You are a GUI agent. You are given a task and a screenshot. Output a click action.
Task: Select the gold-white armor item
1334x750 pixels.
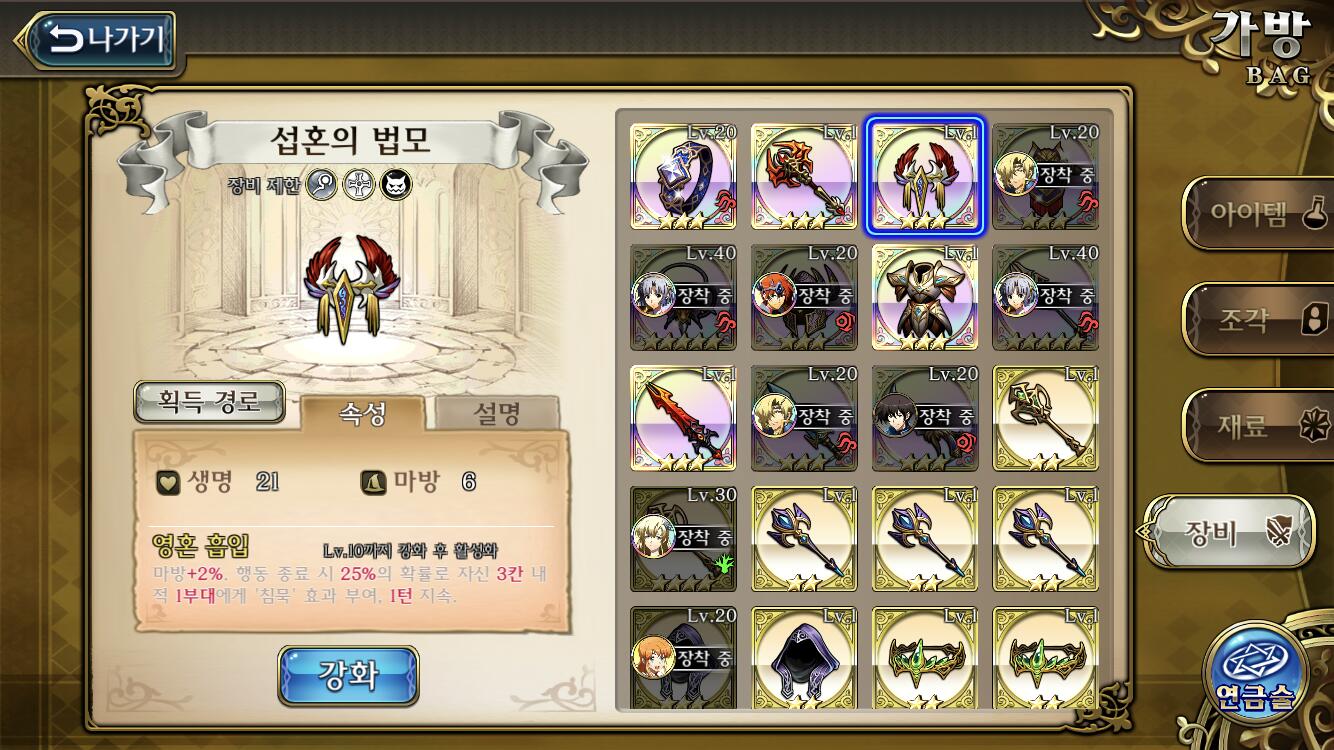coord(925,297)
